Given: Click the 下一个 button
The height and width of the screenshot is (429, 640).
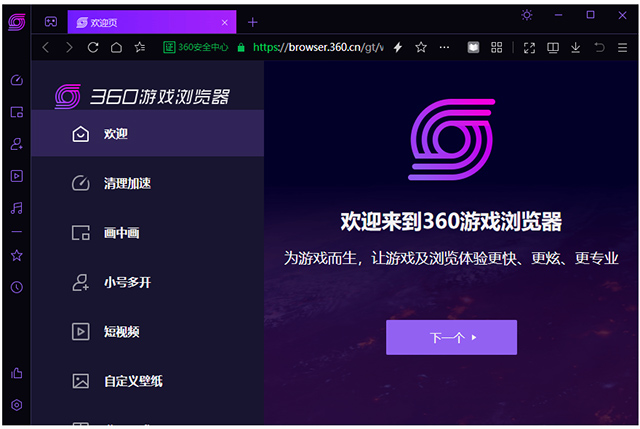Looking at the screenshot, I should coord(451,337).
